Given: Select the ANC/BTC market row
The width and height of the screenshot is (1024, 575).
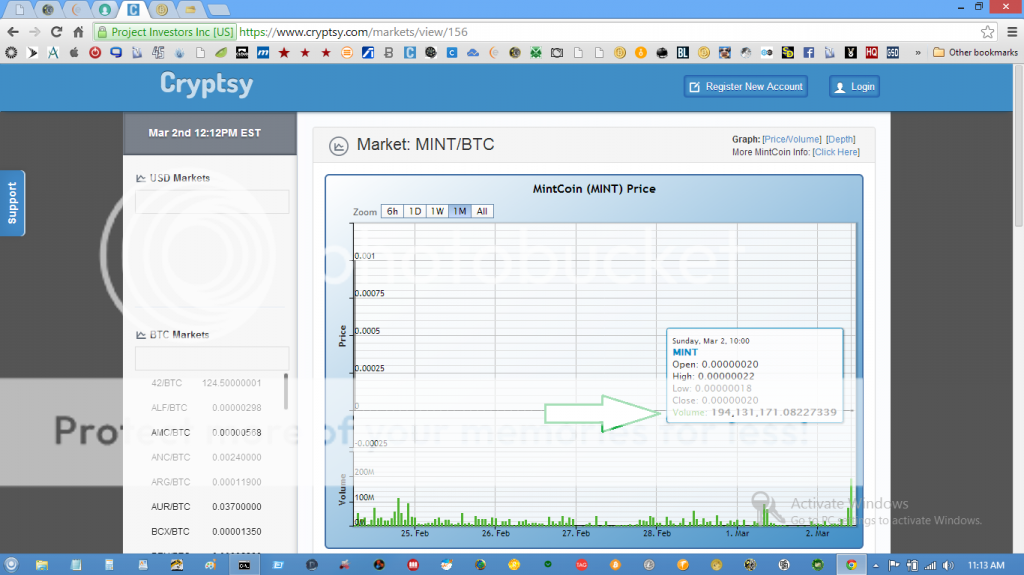Looking at the screenshot, I should (206, 457).
